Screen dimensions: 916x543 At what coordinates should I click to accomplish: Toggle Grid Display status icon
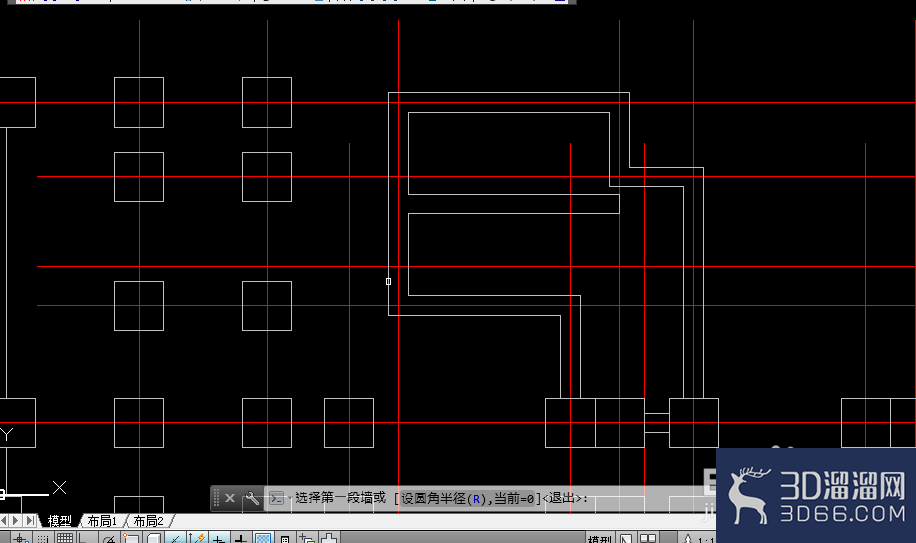[64, 538]
